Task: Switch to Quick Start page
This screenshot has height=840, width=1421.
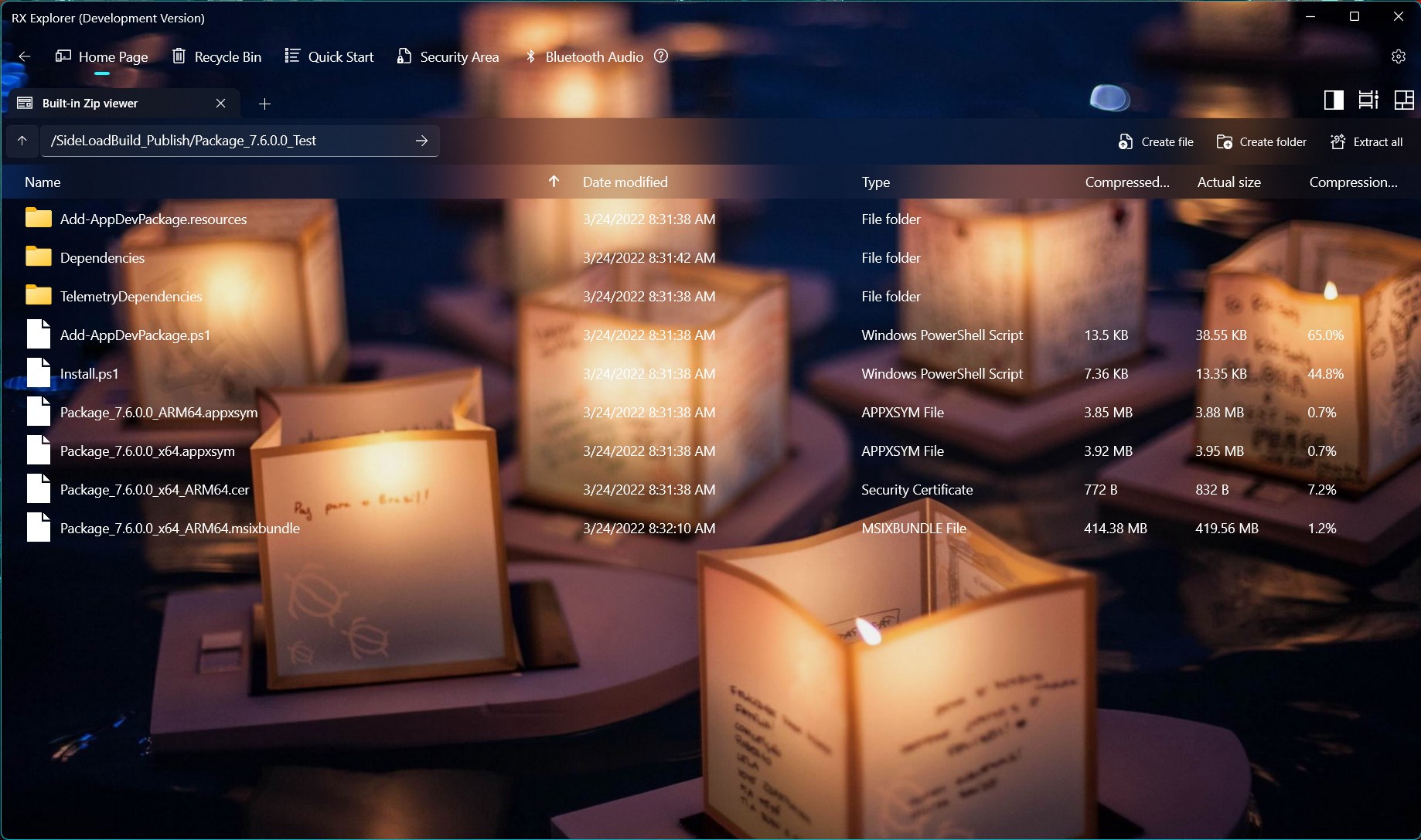Action: click(329, 56)
